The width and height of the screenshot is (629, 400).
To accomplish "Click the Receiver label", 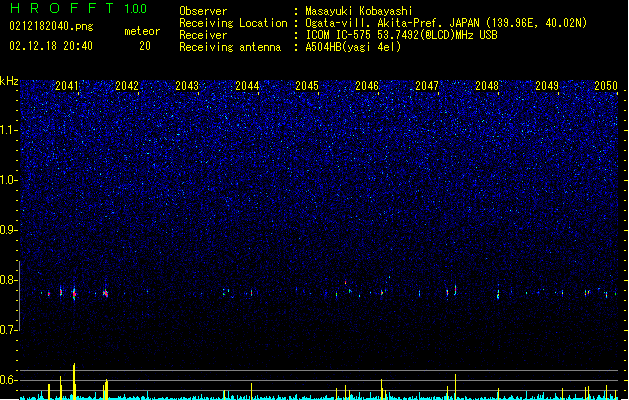I will 203,35.
